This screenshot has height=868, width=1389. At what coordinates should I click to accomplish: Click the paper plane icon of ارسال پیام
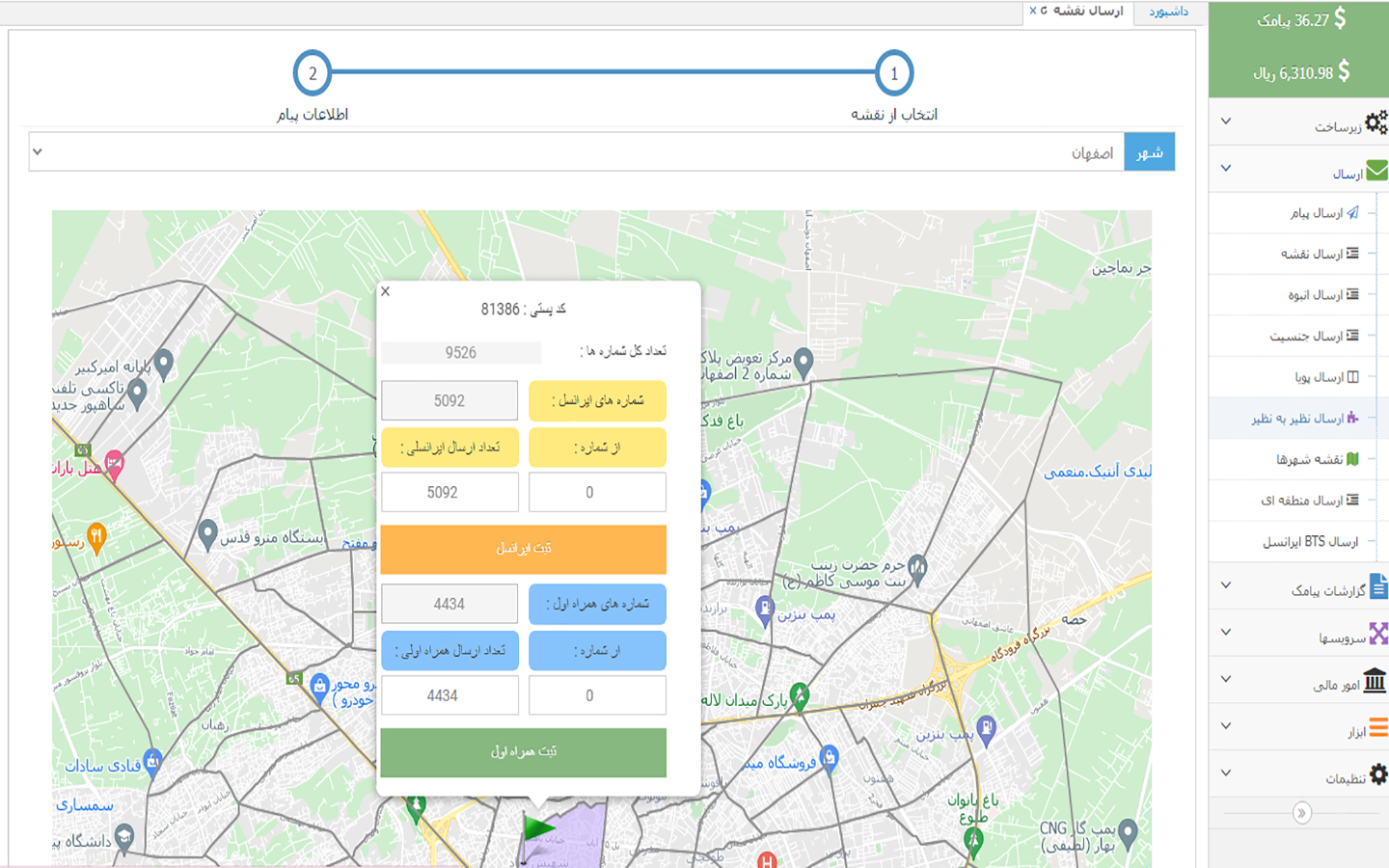(x=1352, y=213)
